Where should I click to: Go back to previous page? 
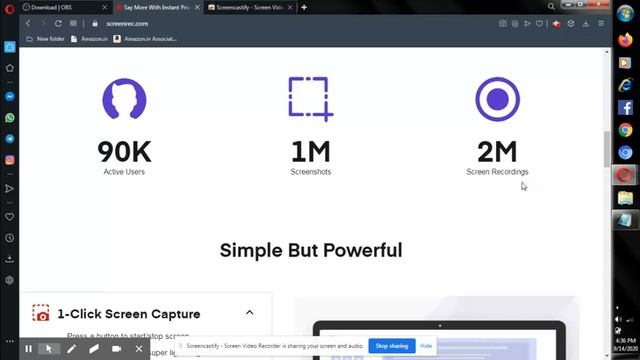coord(28,24)
